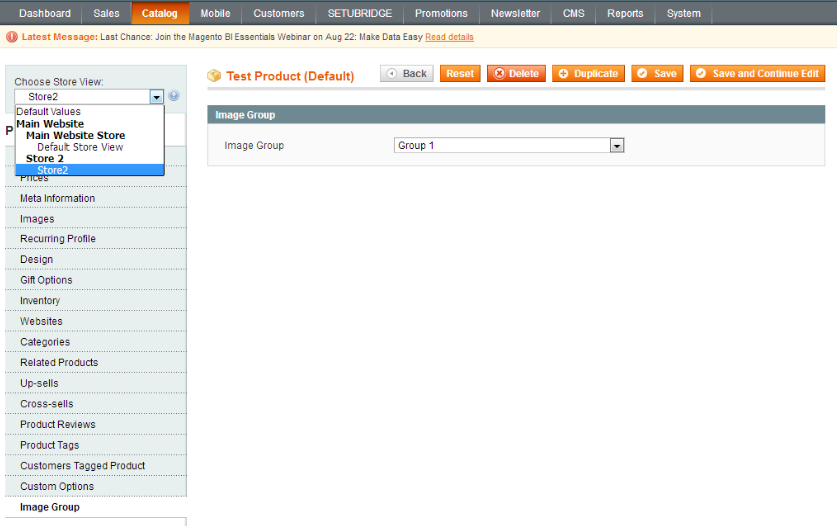The image size is (837, 526).
Task: Reset the product form
Action: tap(460, 74)
